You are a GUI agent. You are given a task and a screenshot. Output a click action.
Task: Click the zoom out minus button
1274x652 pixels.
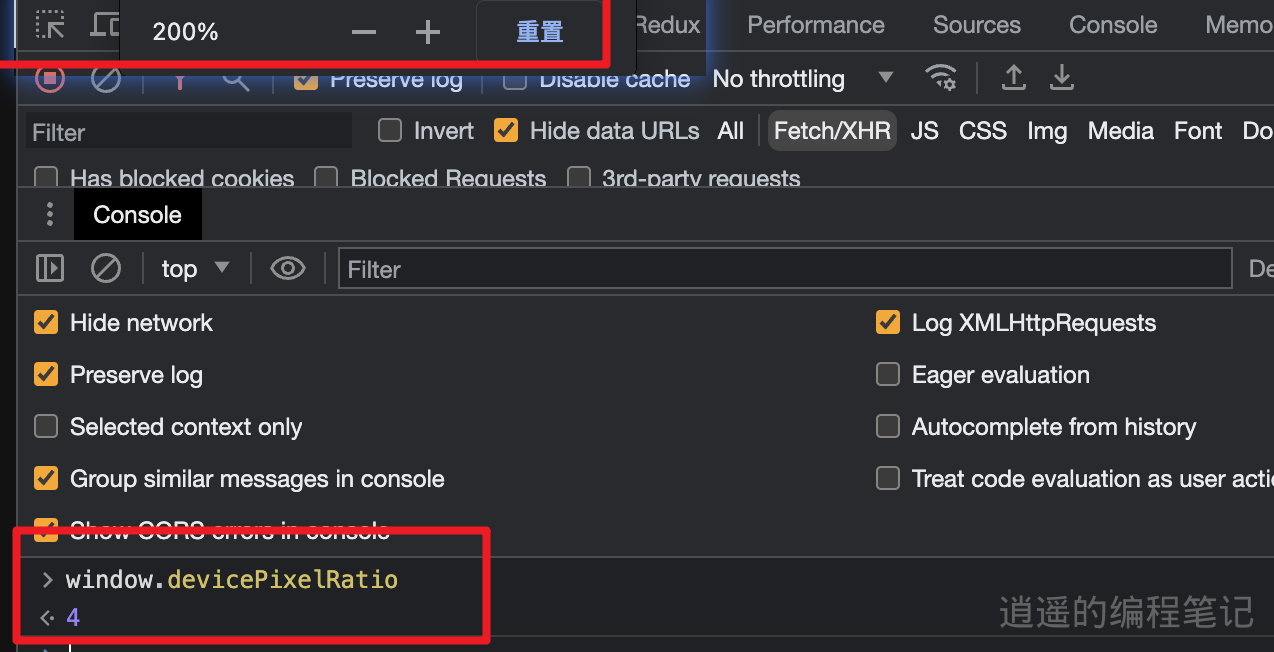pyautogui.click(x=364, y=33)
